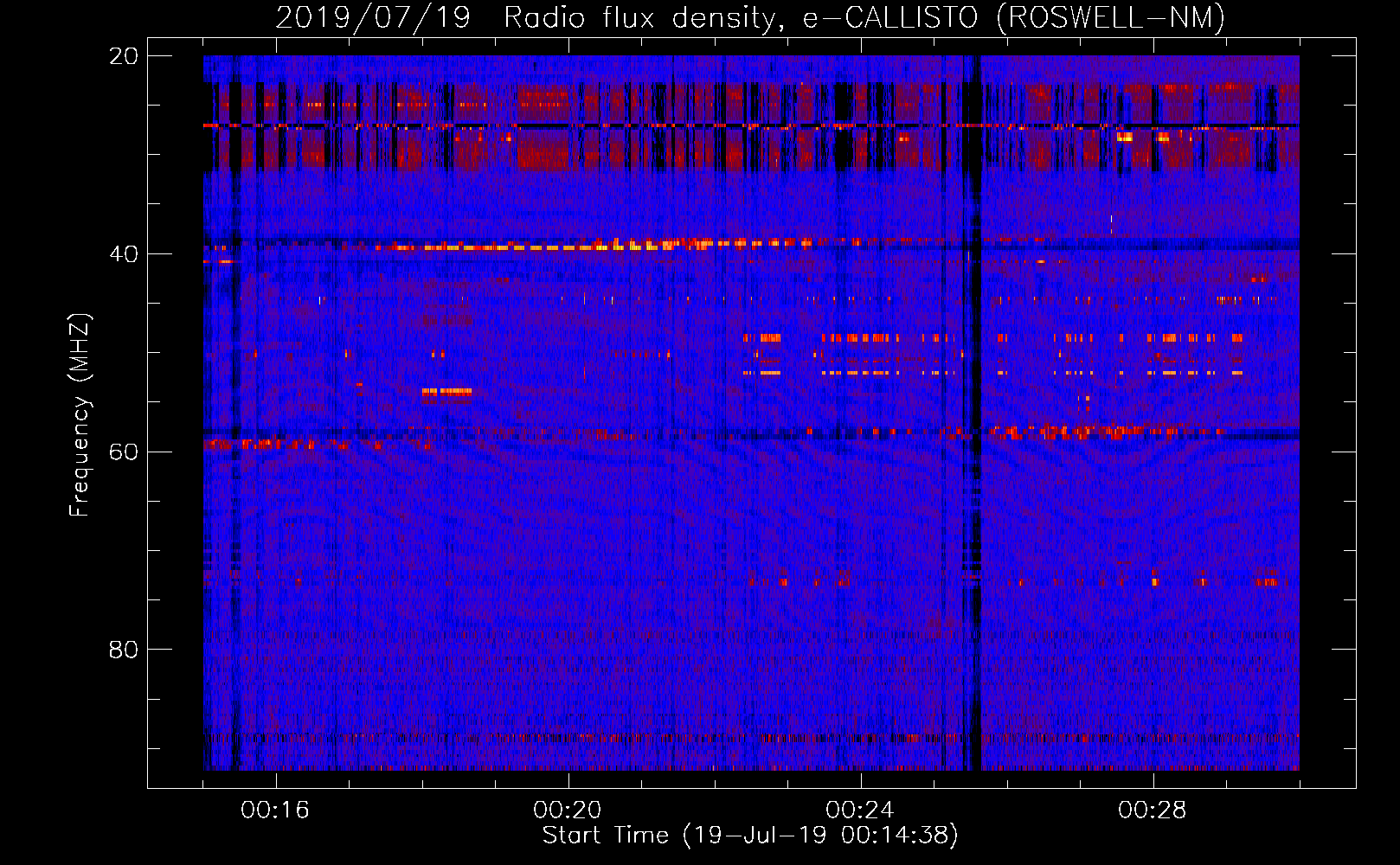This screenshot has height=865, width=1400.
Task: Click the date 2019/07/19 in the title
Action: 373,17
